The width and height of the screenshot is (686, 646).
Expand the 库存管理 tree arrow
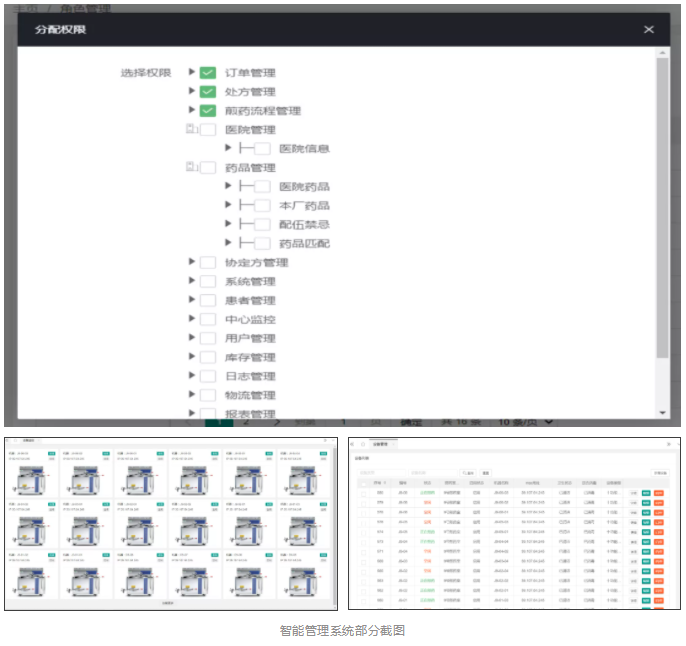192,358
